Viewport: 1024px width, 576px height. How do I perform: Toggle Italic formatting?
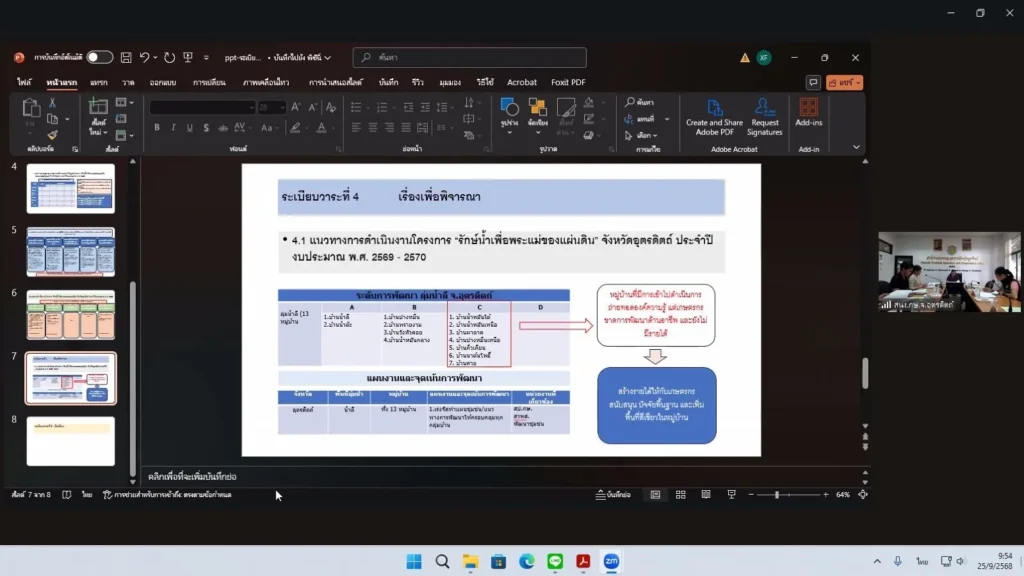(173, 128)
